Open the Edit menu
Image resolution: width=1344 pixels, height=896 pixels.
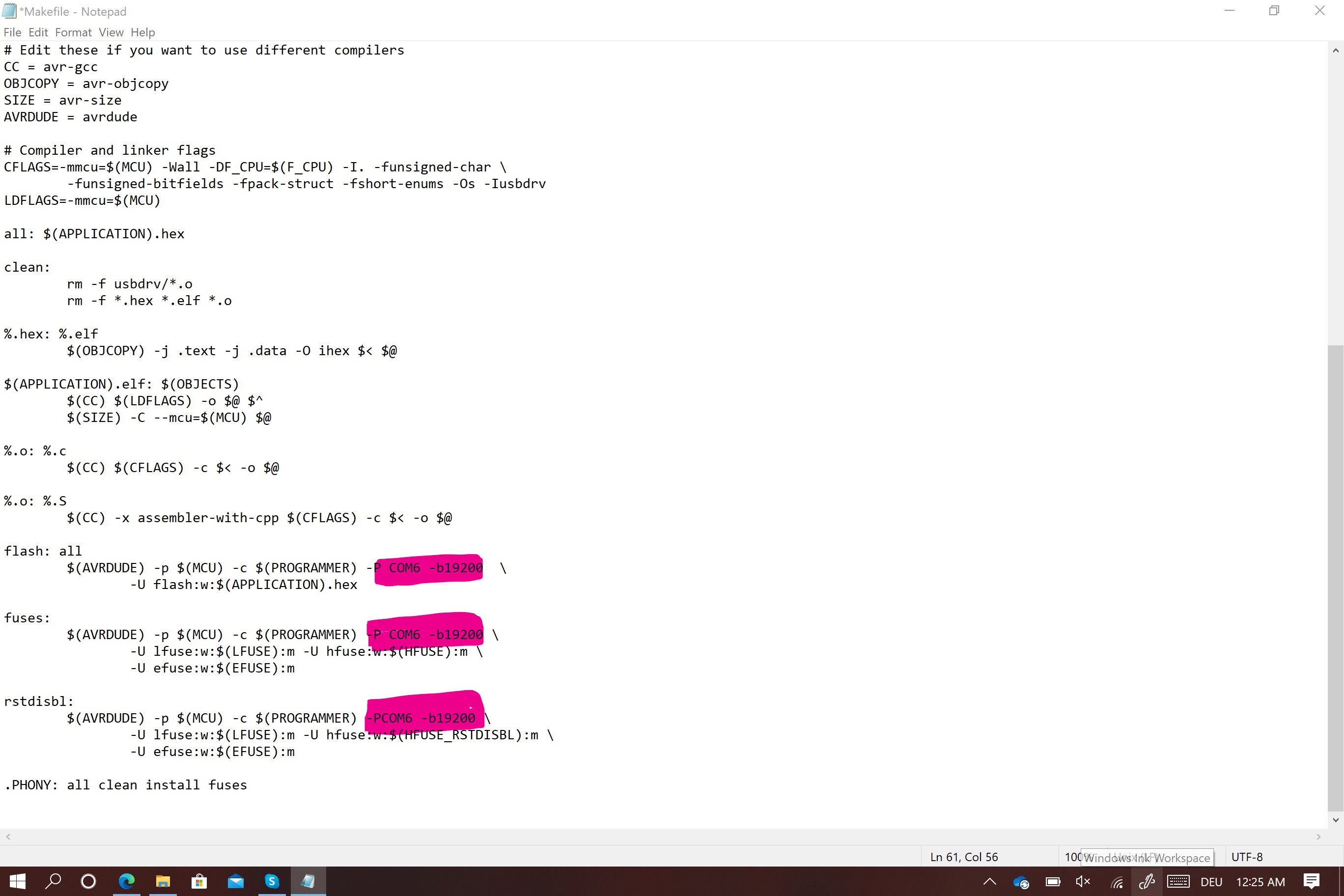[x=38, y=32]
